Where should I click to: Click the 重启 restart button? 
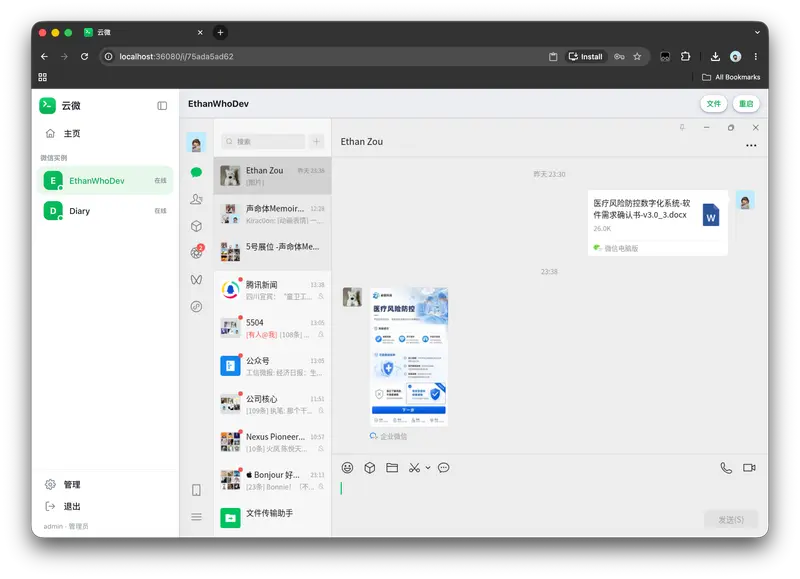pos(746,104)
